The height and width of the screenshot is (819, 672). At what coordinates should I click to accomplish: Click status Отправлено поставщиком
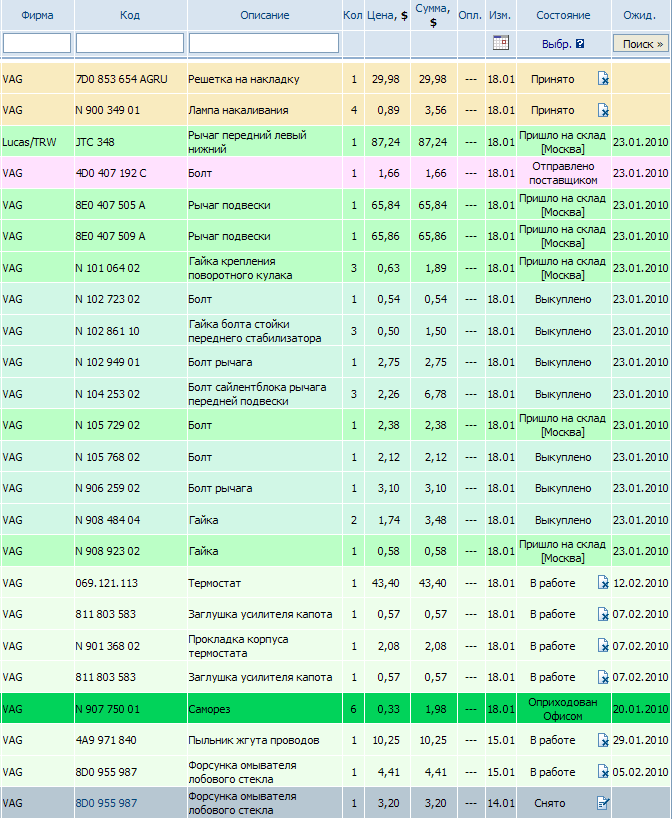tap(563, 173)
